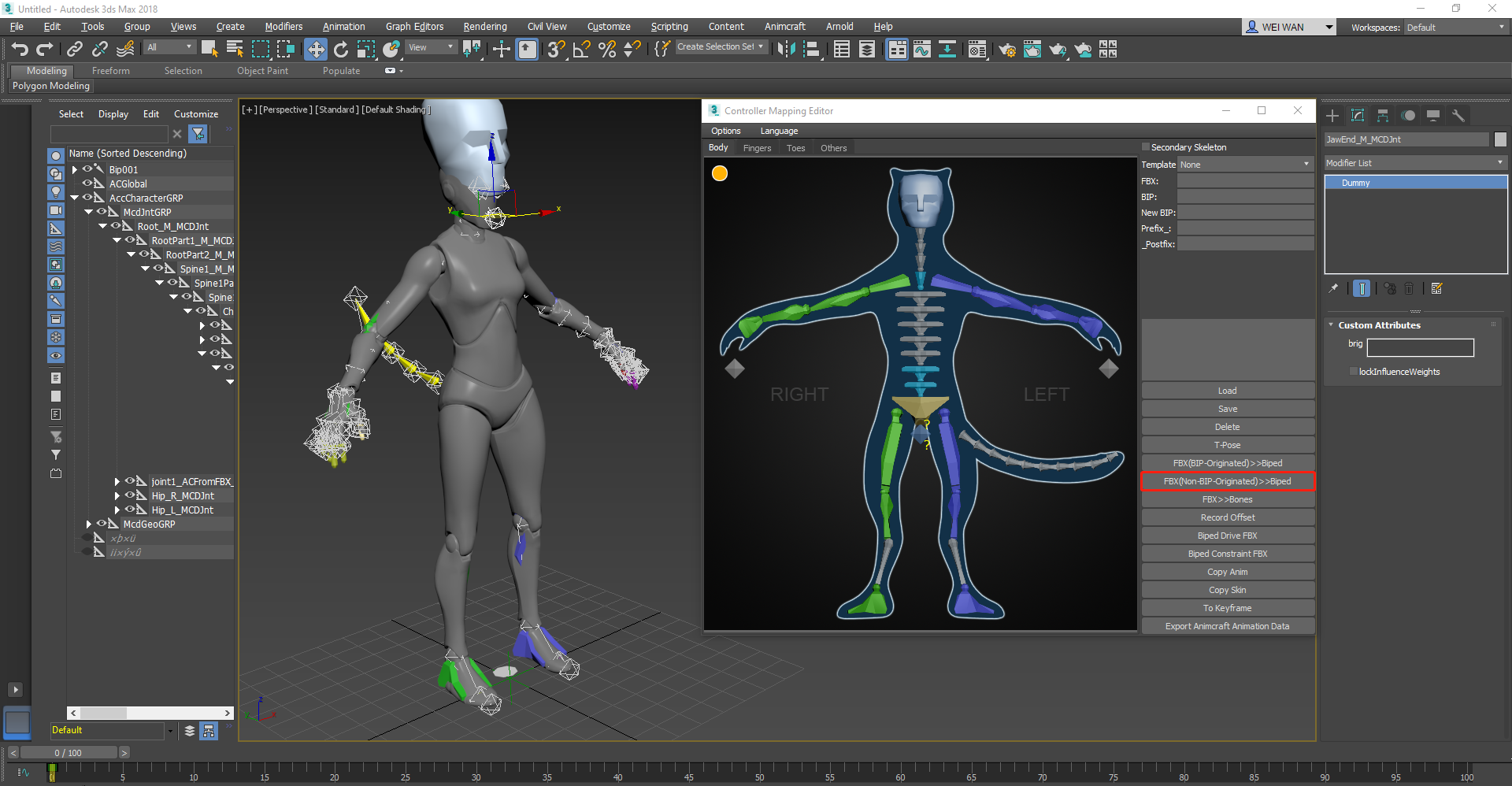
Task: Click the Copy Skin button
Action: pyautogui.click(x=1228, y=590)
